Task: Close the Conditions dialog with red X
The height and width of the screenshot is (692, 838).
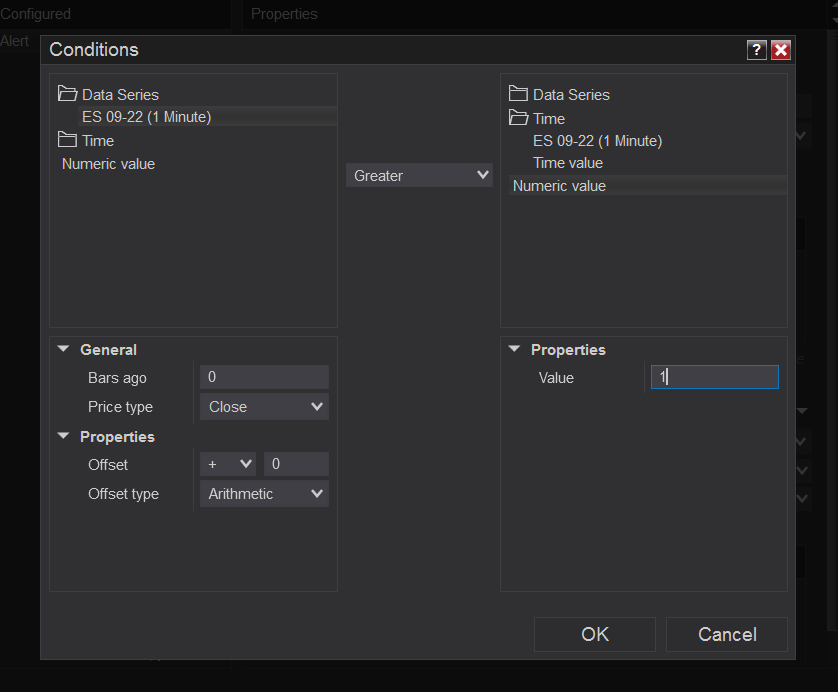Action: pyautogui.click(x=781, y=50)
